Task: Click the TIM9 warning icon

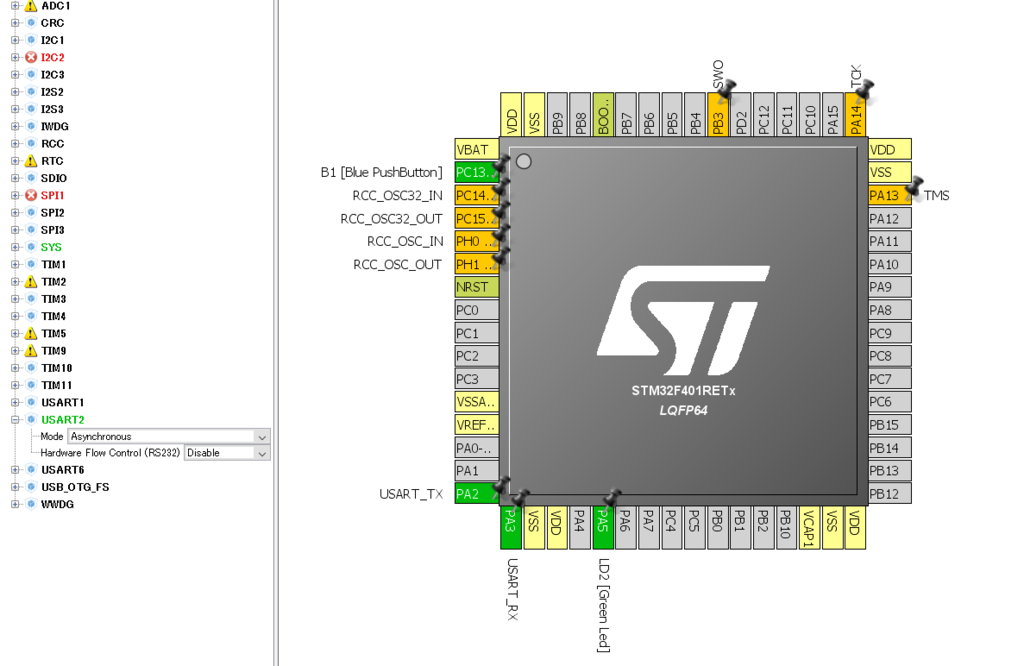Action: (31, 351)
